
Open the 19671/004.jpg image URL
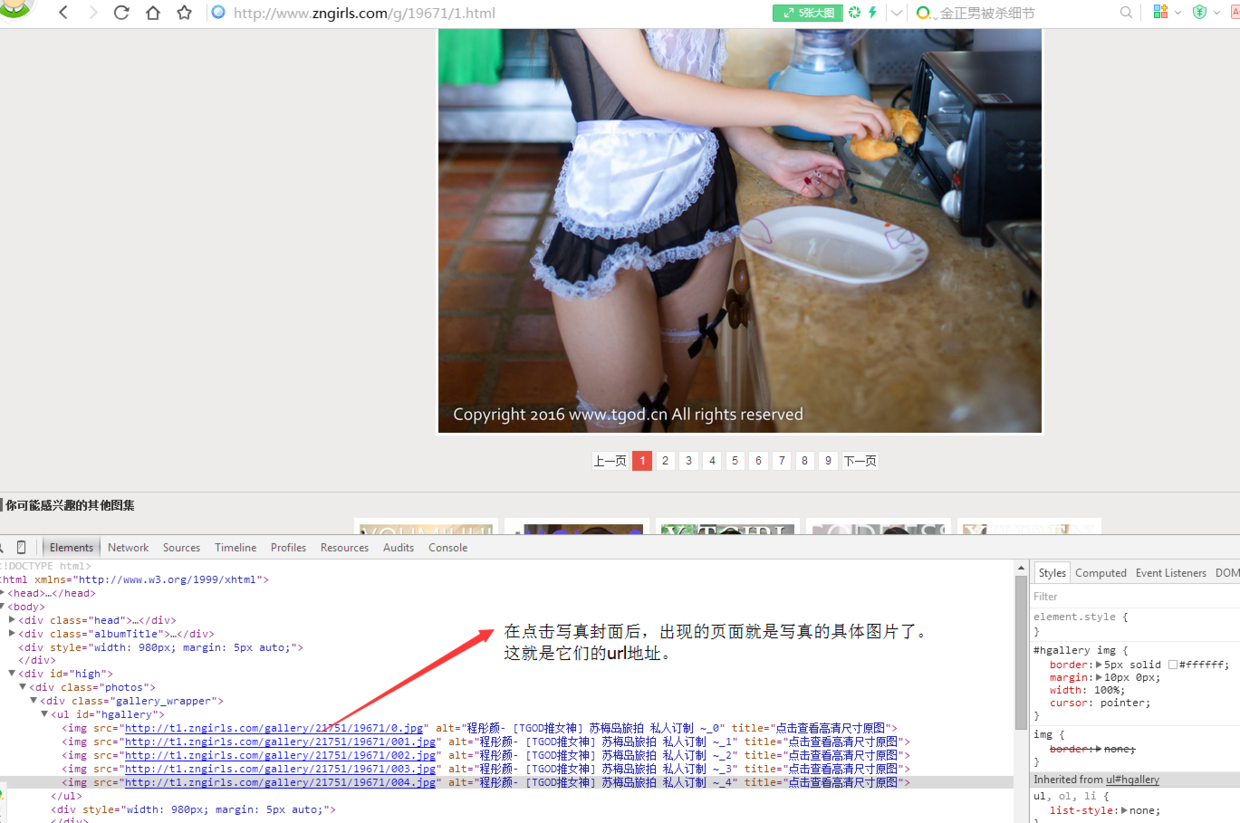(279, 782)
